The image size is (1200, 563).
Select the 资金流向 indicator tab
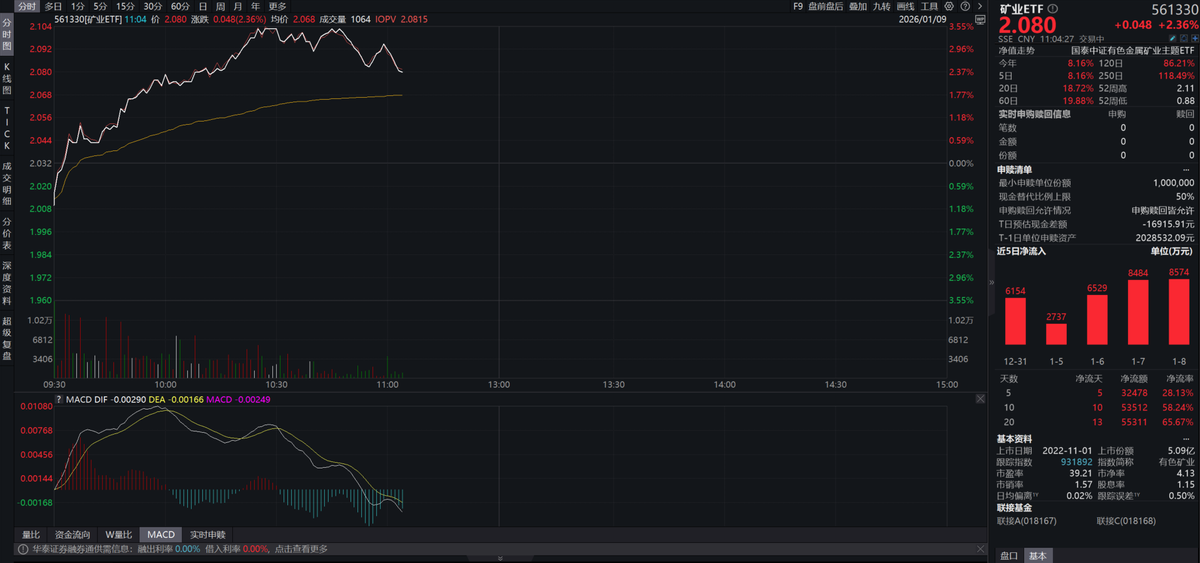coord(72,535)
